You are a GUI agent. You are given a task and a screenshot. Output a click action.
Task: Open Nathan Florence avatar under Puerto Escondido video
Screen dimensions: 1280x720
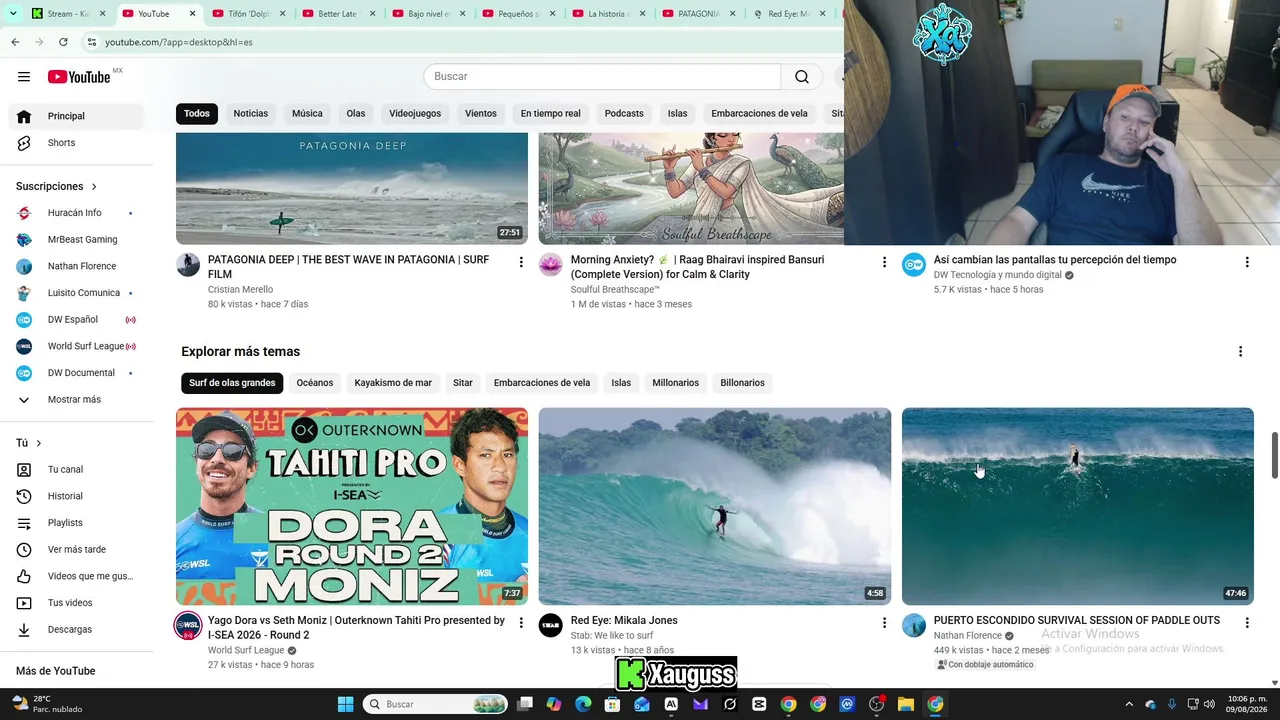click(x=914, y=626)
